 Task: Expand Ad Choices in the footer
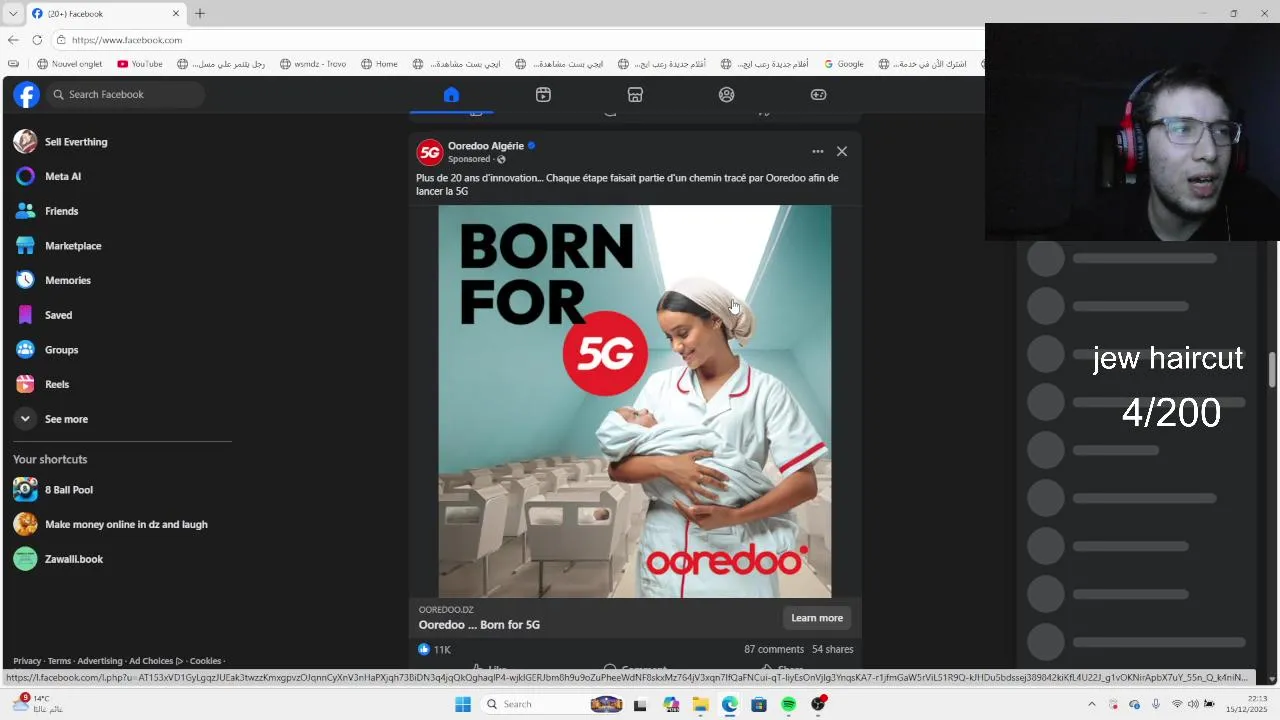(156, 661)
